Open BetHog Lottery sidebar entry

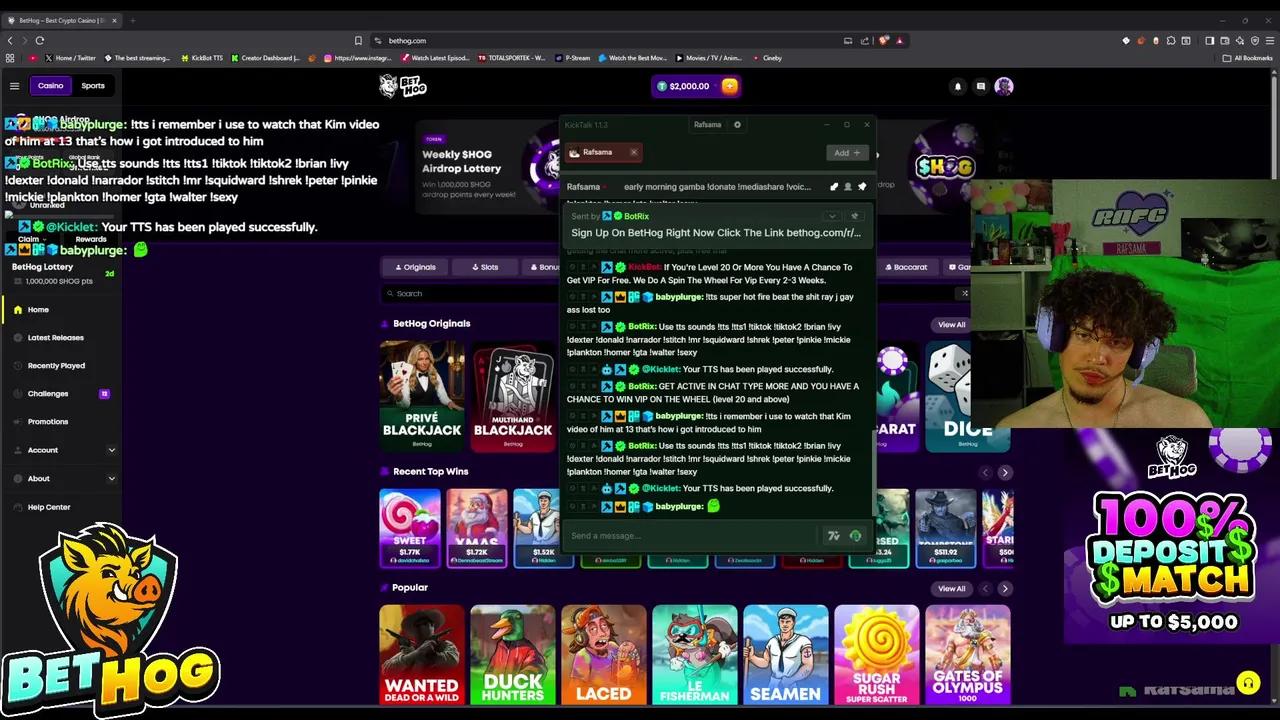pos(62,274)
